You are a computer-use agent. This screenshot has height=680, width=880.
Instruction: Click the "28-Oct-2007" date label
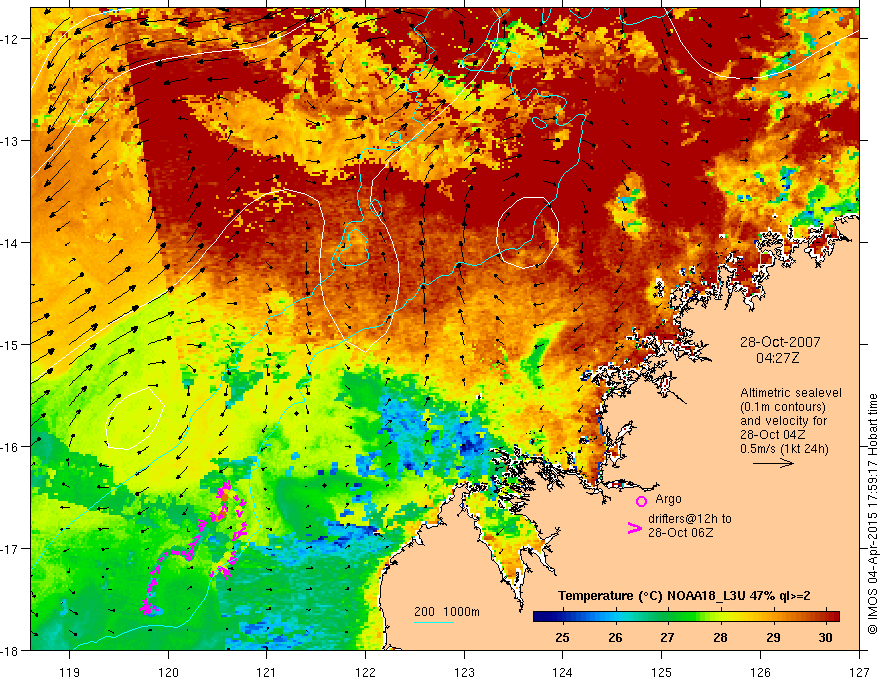780,342
